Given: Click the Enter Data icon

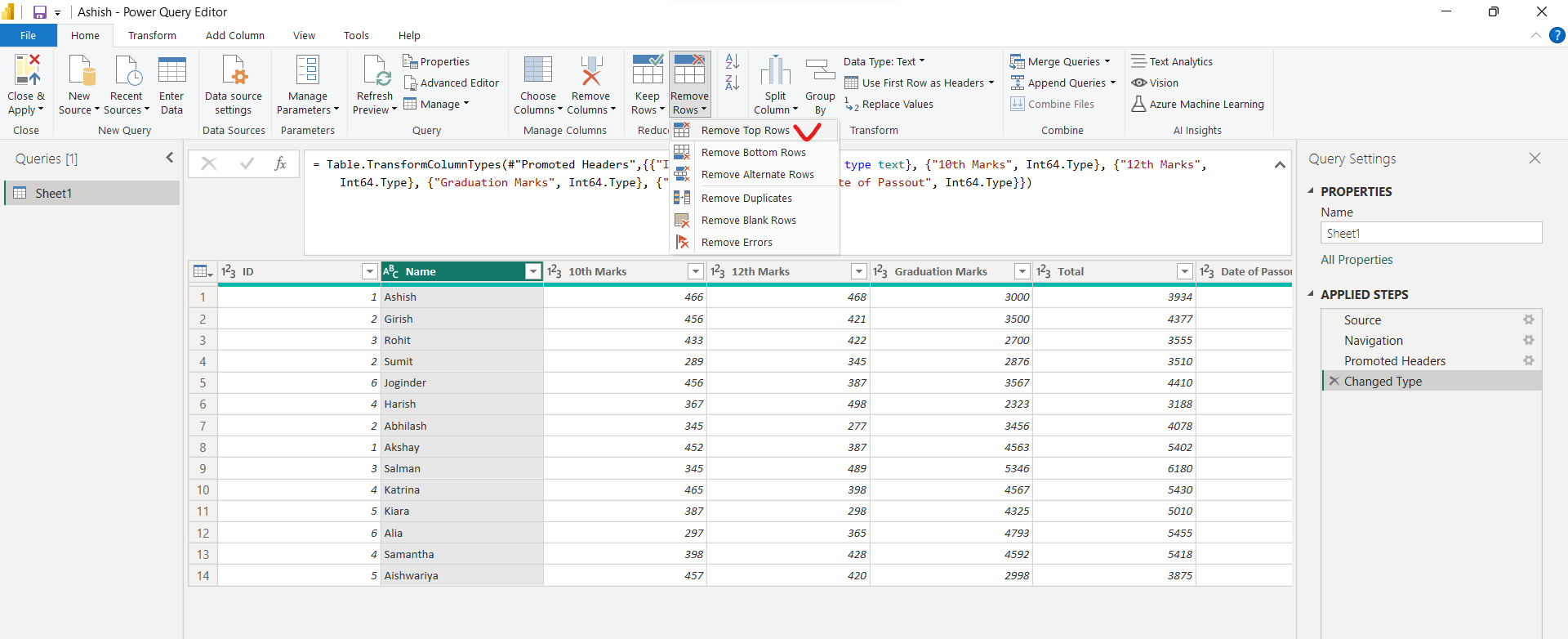Looking at the screenshot, I should 171,71.
